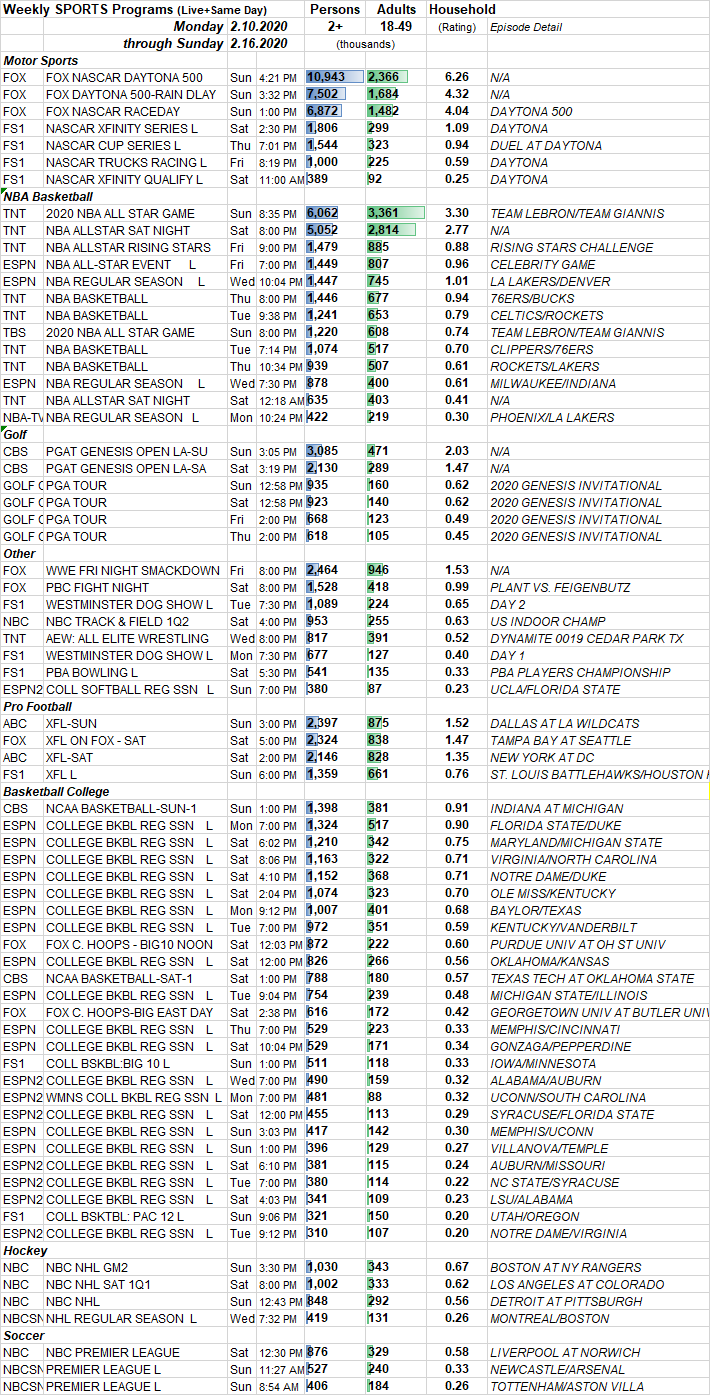Click the PBC FIGHT NIGHT program cell
This screenshot has width=710, height=1395.
pos(98,587)
